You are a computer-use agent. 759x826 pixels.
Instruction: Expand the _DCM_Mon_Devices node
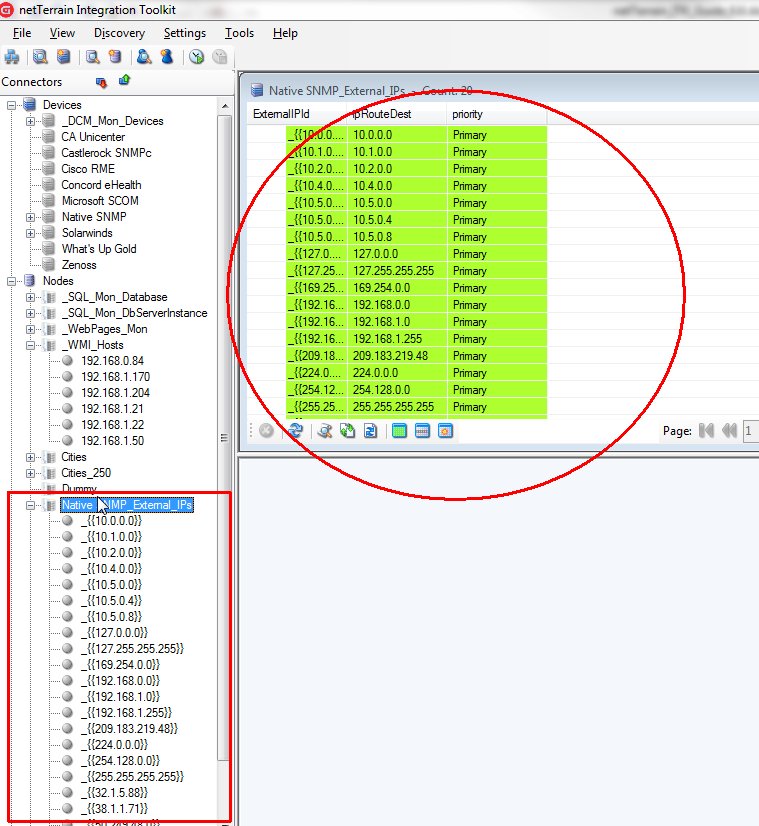point(31,121)
